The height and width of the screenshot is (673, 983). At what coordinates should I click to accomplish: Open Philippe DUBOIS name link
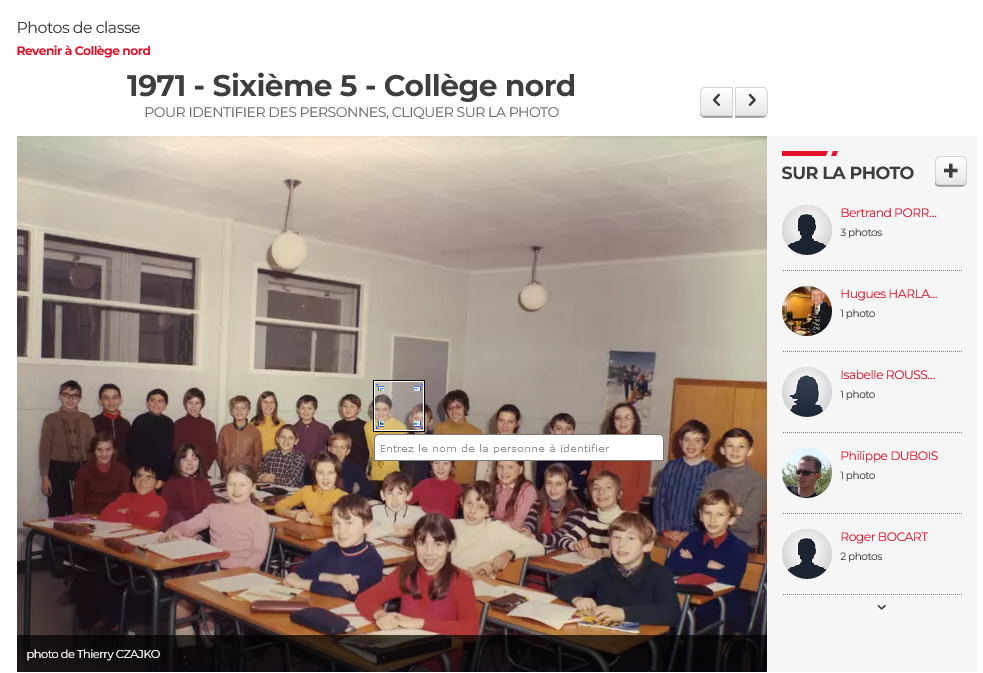(x=889, y=456)
